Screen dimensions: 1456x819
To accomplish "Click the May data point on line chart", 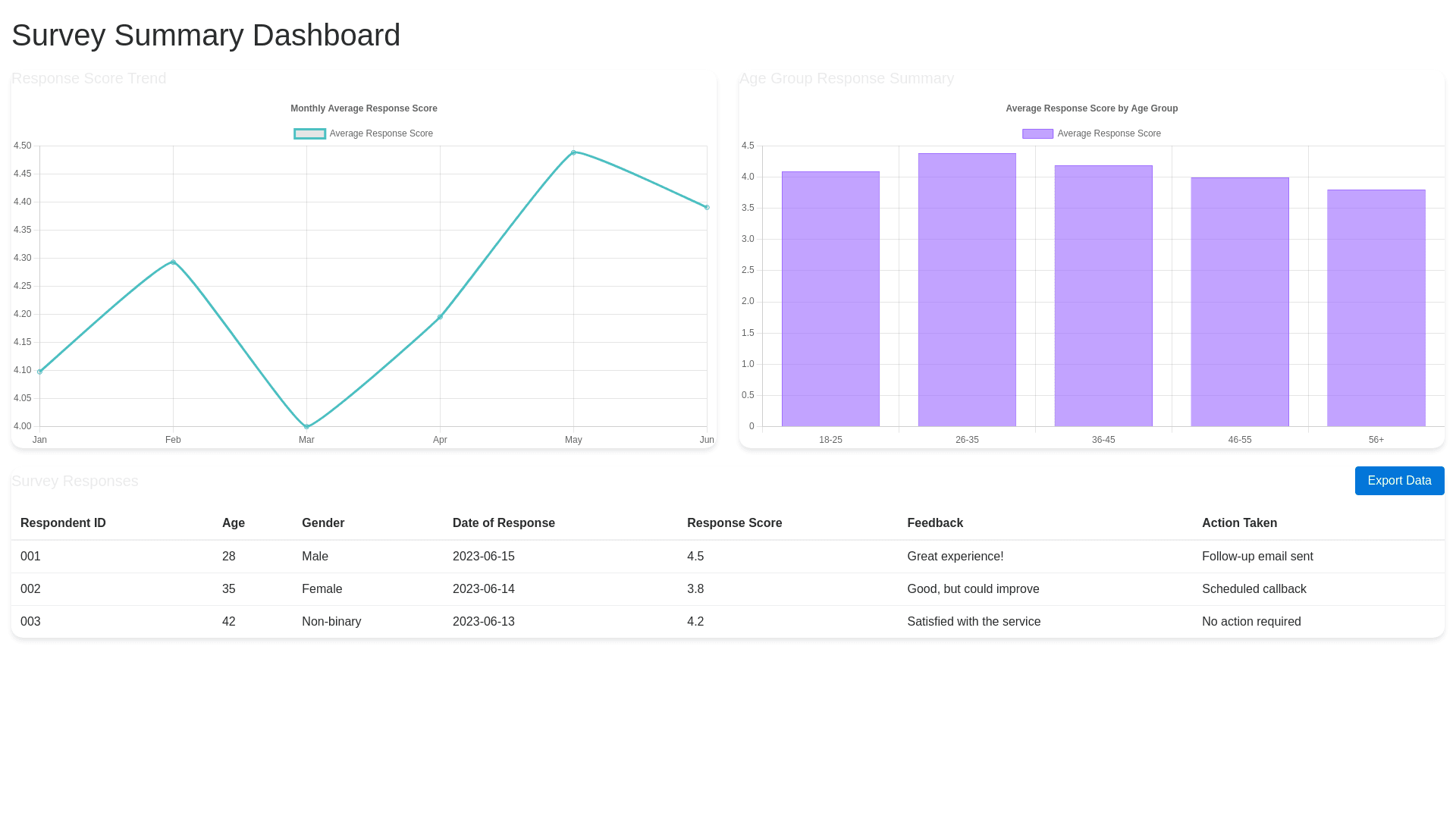I will [573, 152].
